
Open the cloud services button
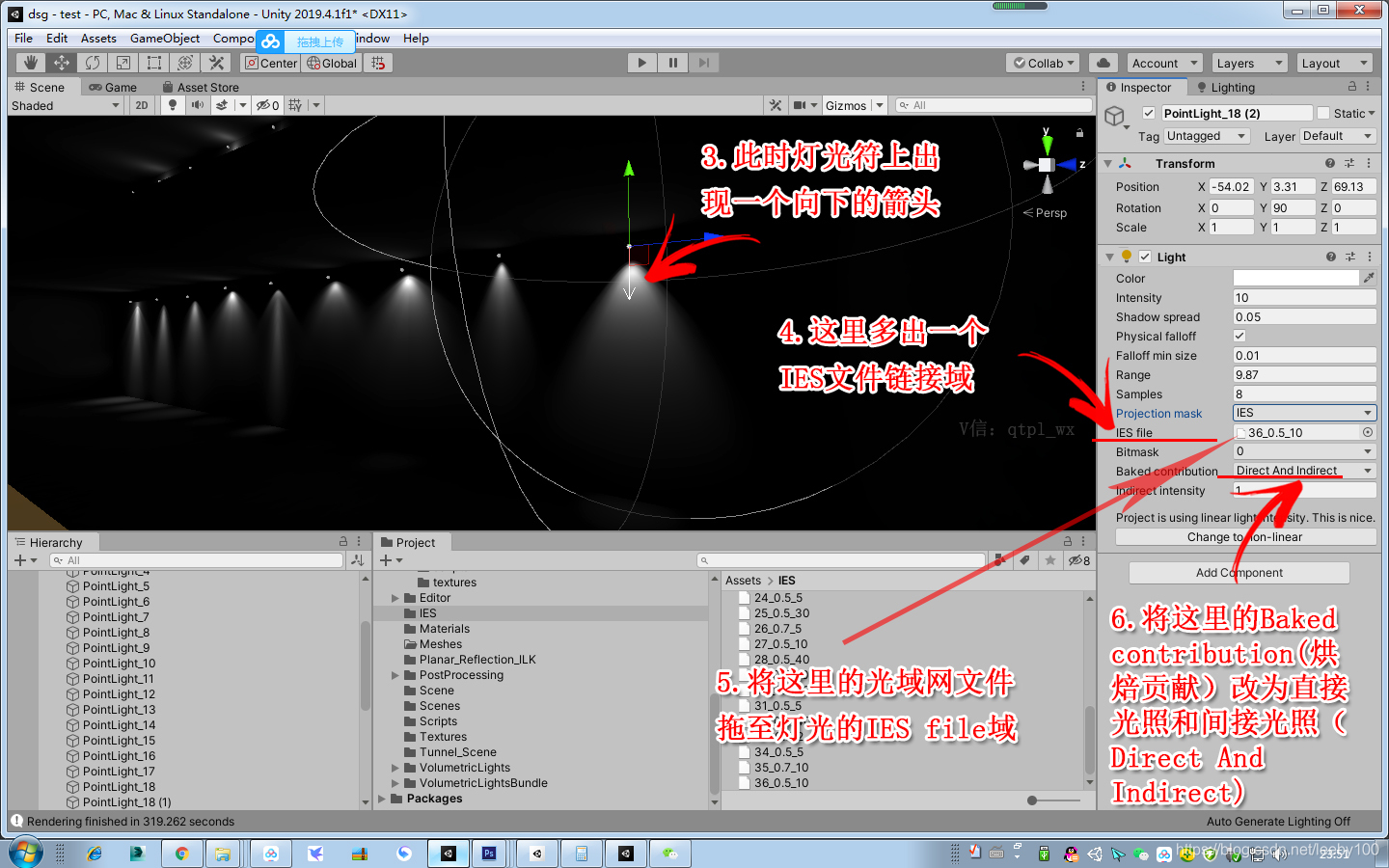click(x=1103, y=63)
